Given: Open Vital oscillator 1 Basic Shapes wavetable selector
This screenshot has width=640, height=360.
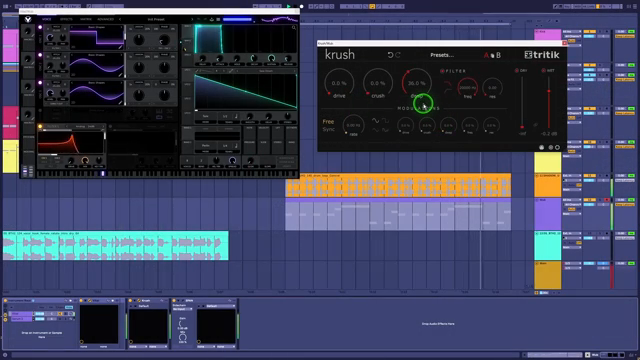Looking at the screenshot, I should click(97, 27).
